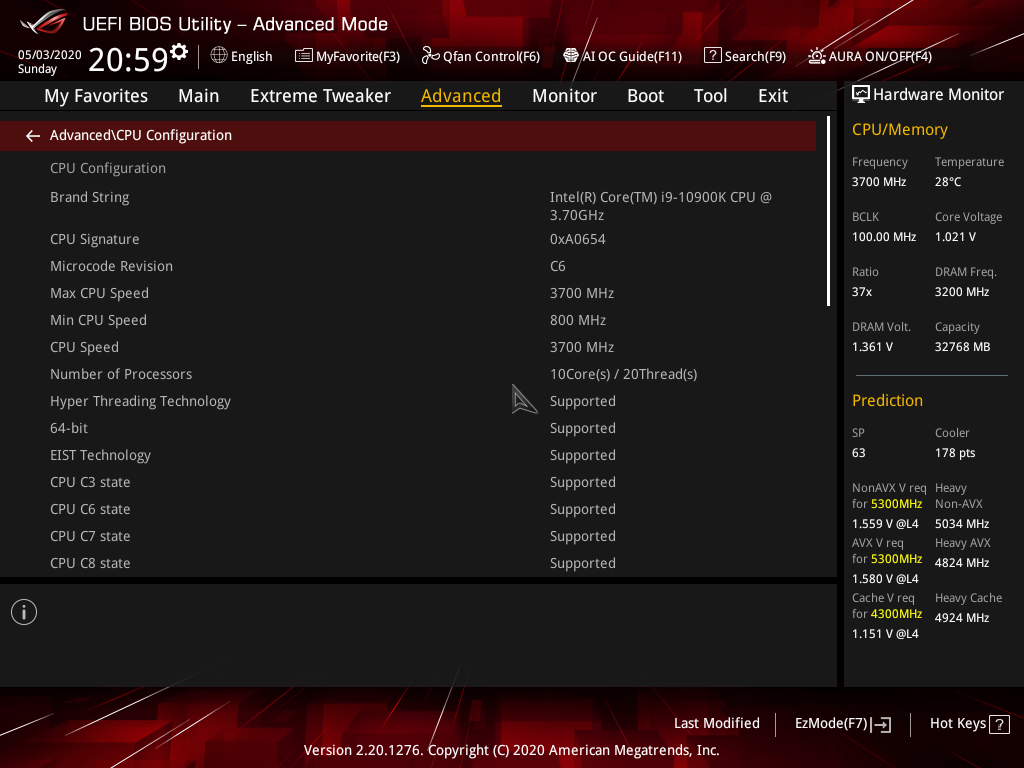The width and height of the screenshot is (1024, 768).
Task: Select Hyper Threading Technology row
Action: pos(408,401)
